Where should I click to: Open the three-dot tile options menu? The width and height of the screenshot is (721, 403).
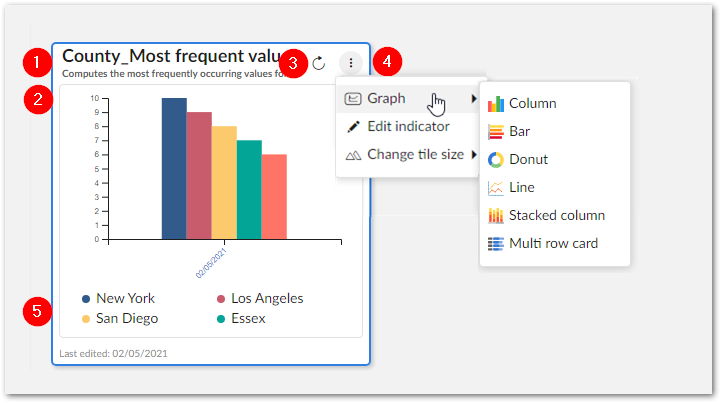351,63
